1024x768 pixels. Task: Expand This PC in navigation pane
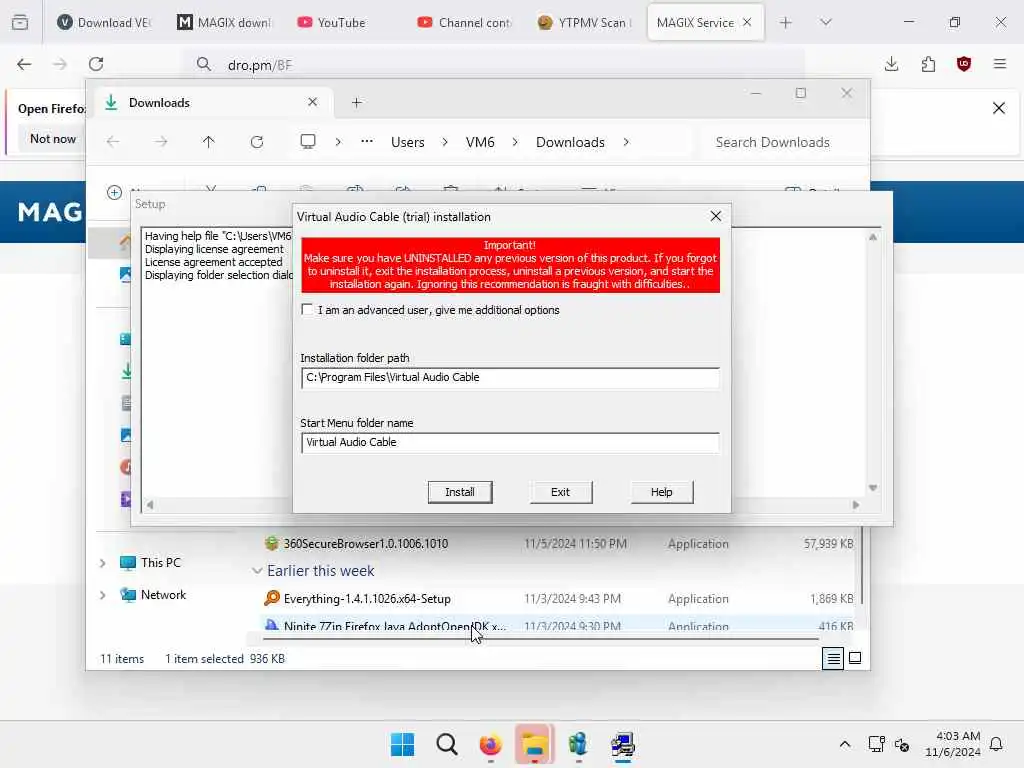103,563
